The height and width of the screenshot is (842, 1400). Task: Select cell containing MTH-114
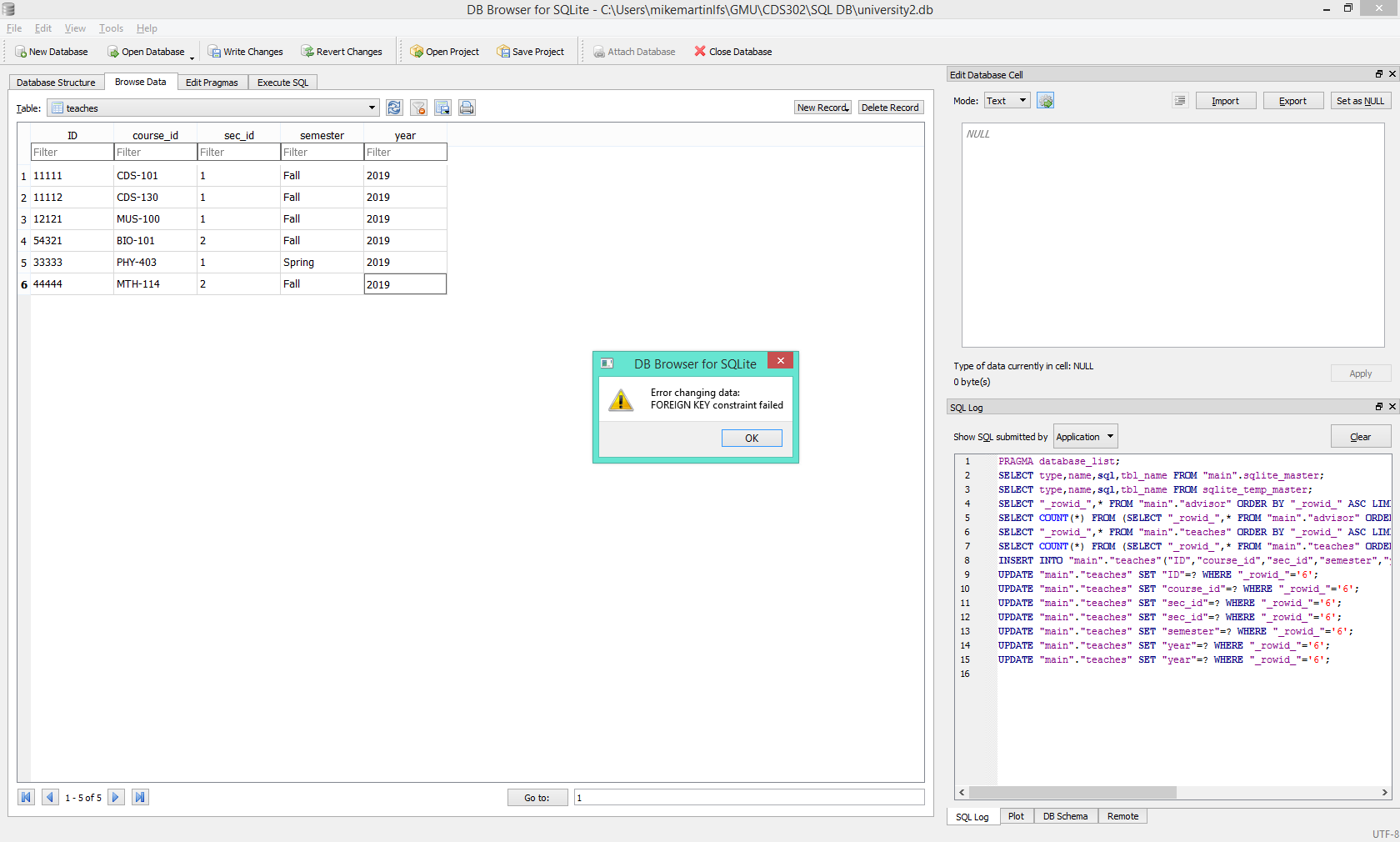pos(155,284)
